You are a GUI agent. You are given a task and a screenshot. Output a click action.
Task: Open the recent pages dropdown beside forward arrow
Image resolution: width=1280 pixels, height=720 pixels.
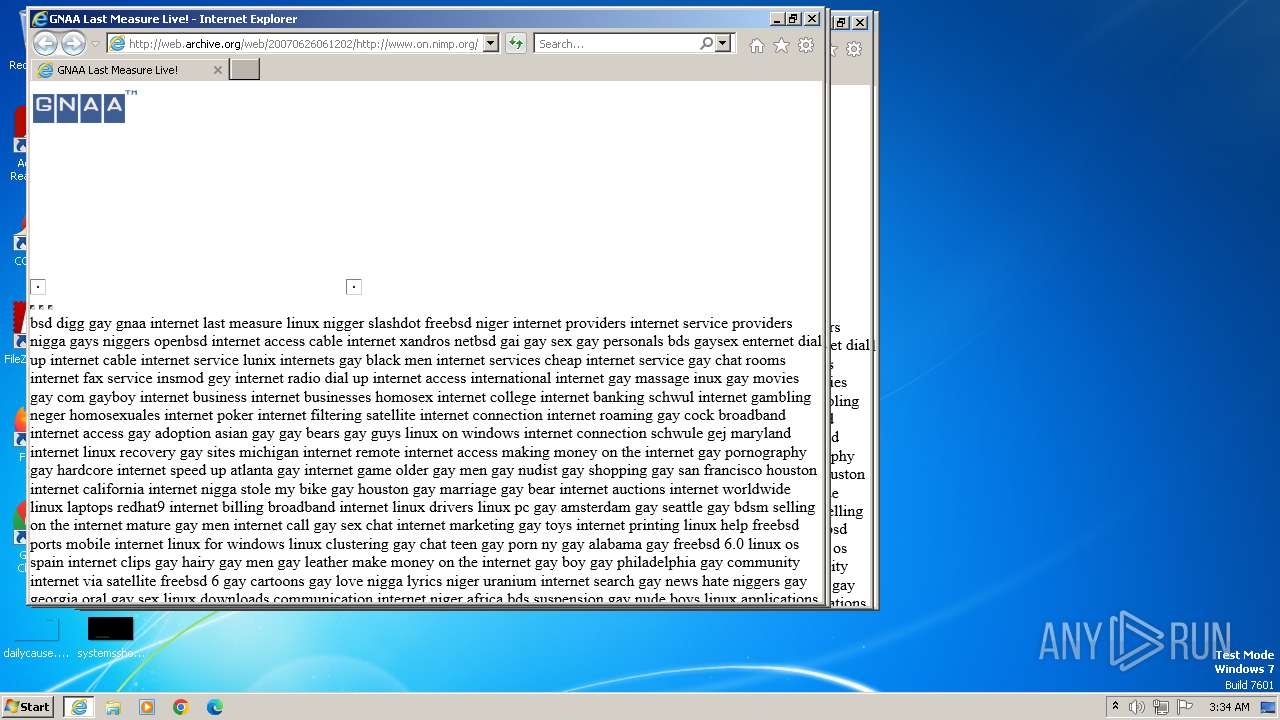tap(95, 44)
